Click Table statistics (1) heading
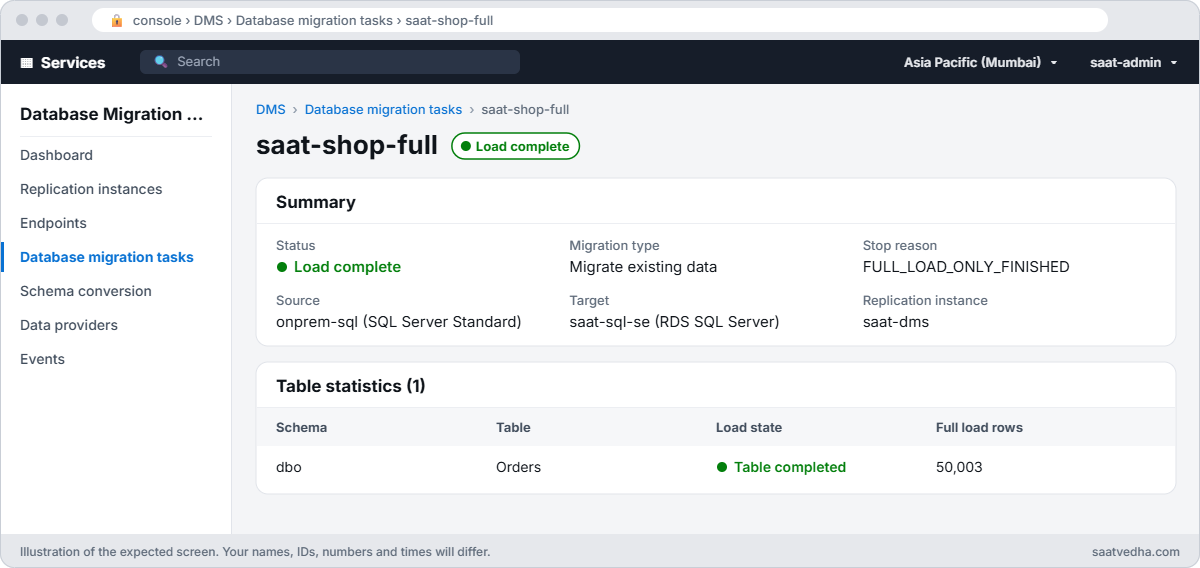Viewport: 1200px width, 568px height. [x=351, y=386]
